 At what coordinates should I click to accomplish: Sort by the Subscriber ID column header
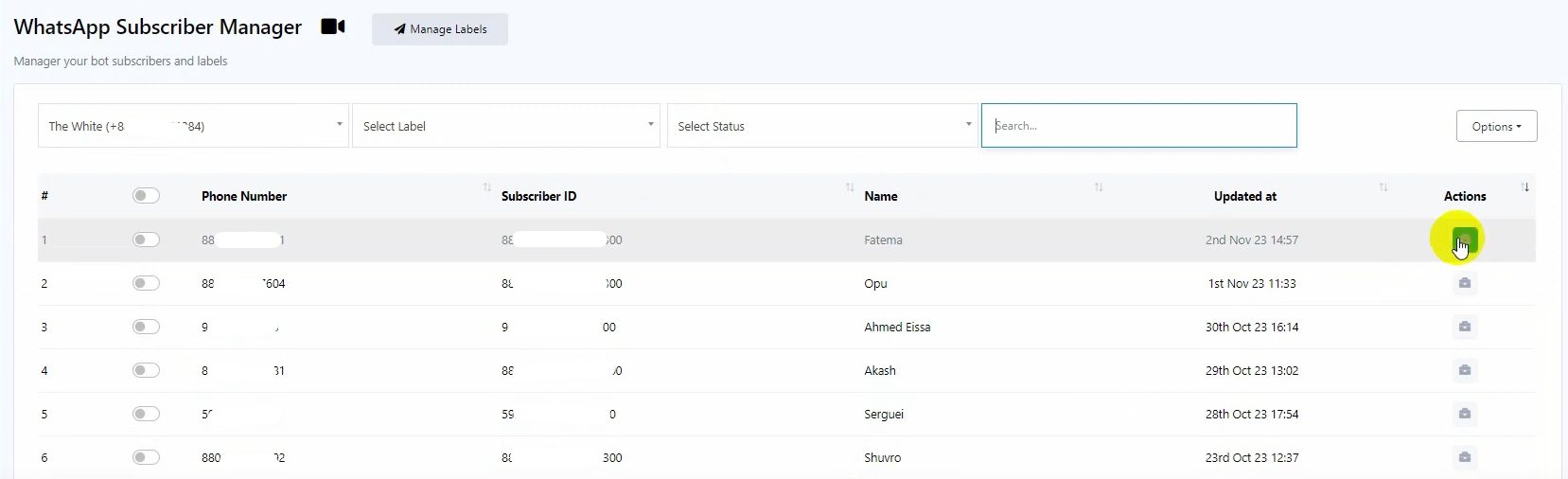coord(538,196)
